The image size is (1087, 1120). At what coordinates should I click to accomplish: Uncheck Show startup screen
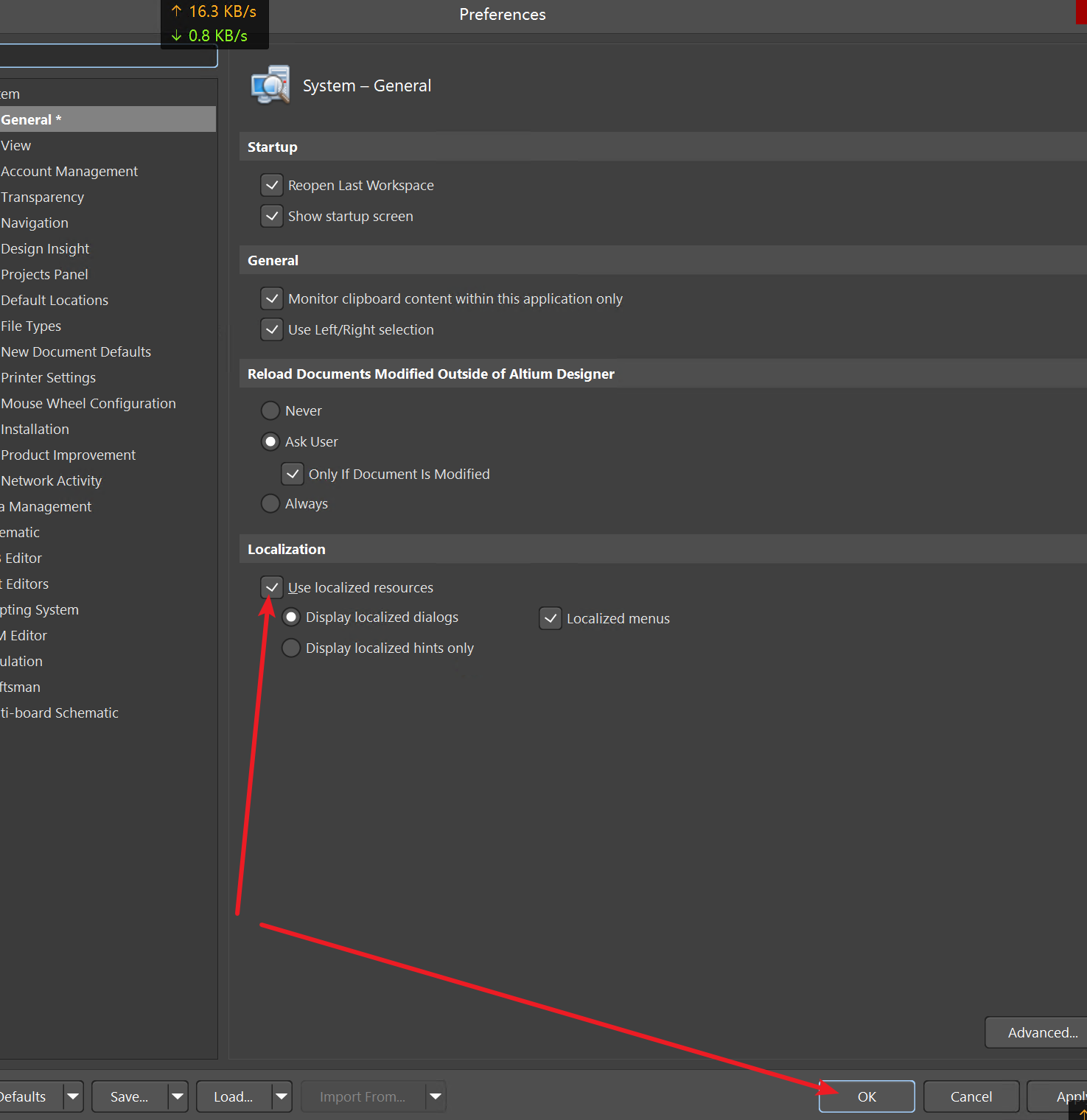coord(272,216)
